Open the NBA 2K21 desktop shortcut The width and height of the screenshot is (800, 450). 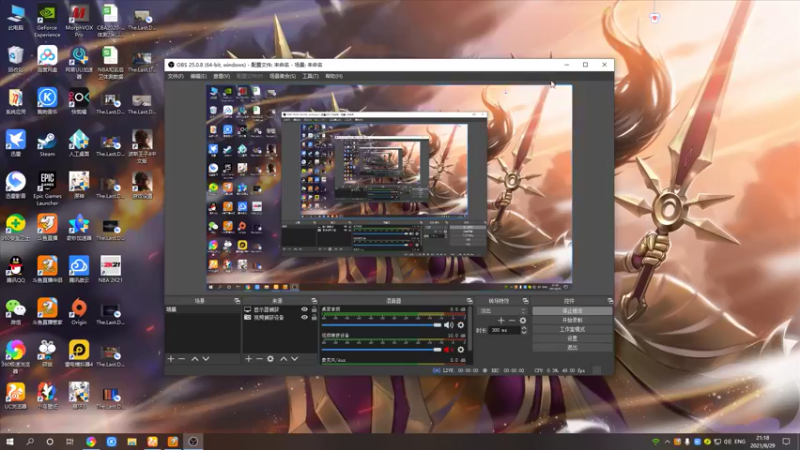click(x=110, y=269)
